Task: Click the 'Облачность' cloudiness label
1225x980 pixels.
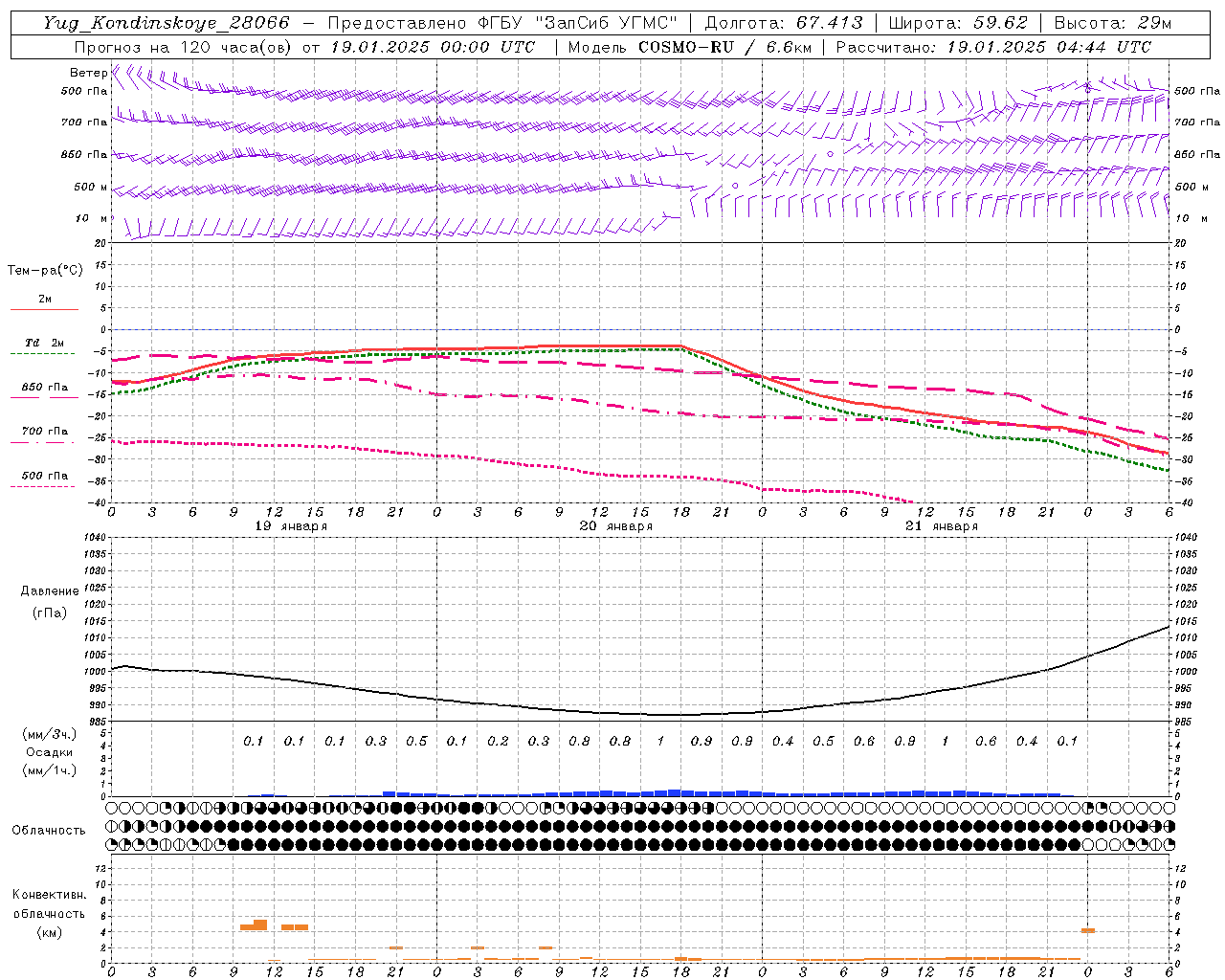Action: coord(49,831)
